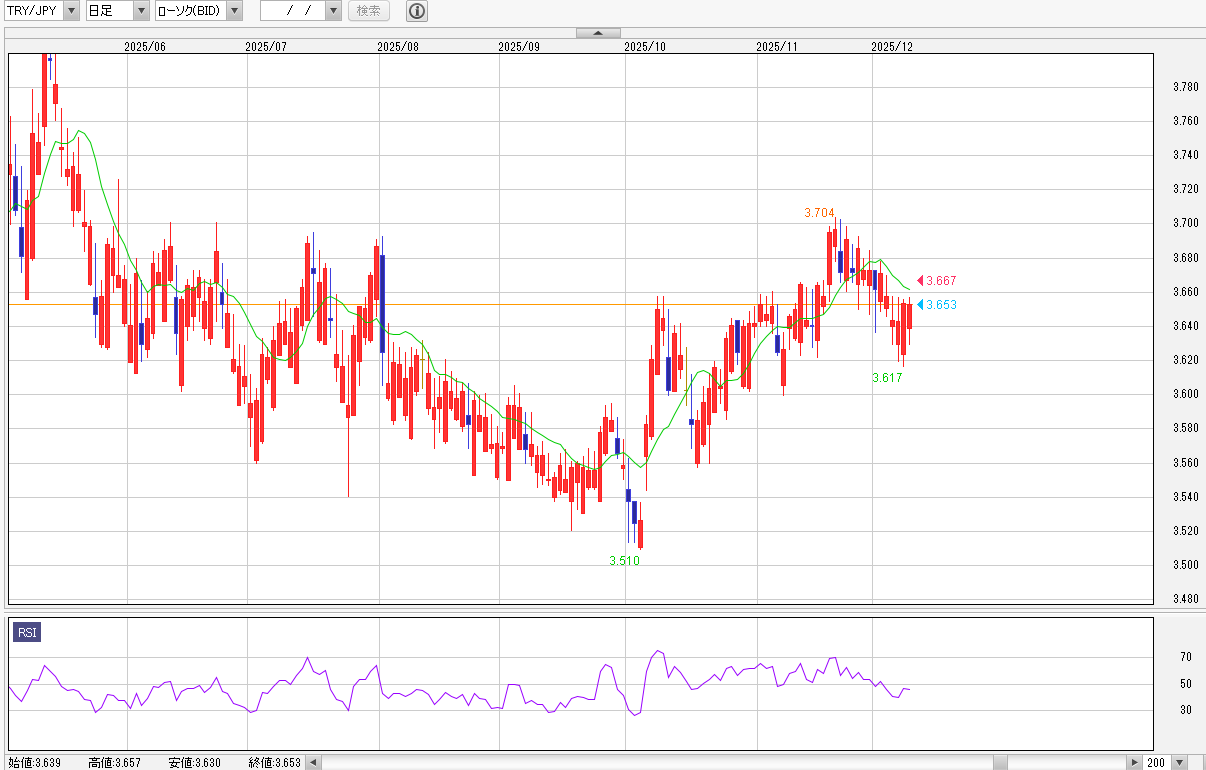Click the 検索 search button
The image size is (1206, 770).
369,11
